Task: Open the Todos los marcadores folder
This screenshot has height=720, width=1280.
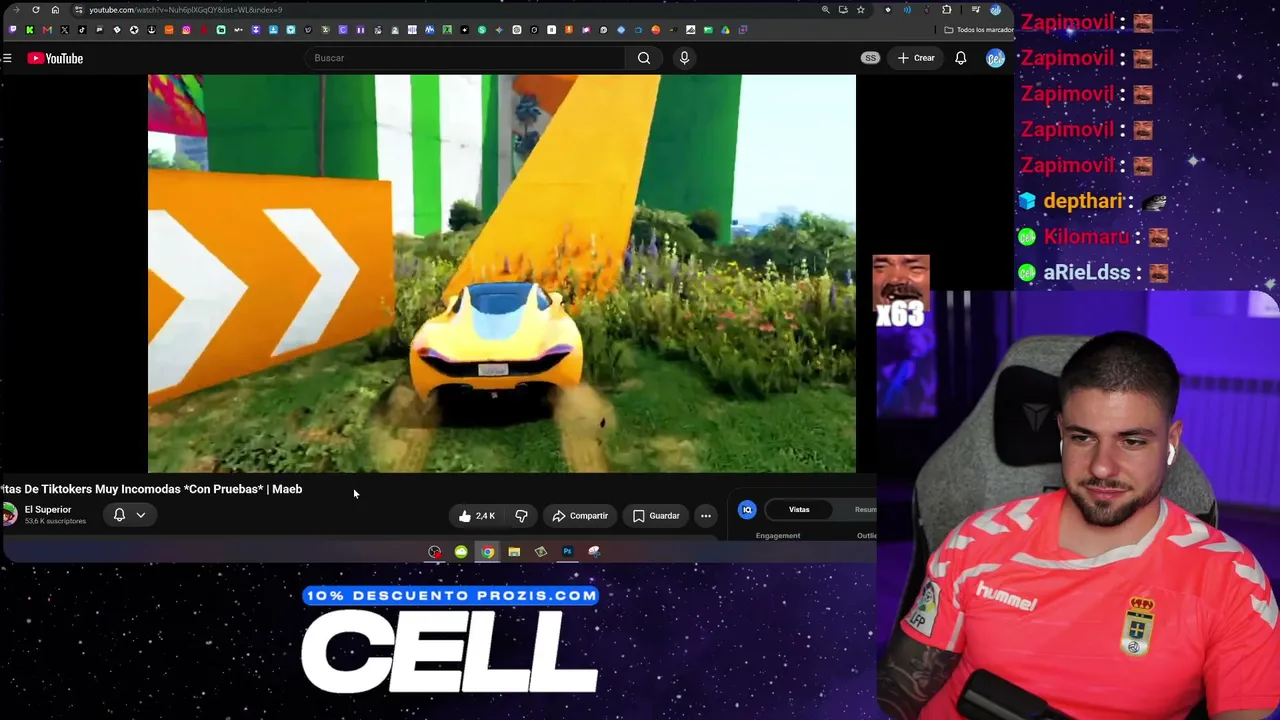Action: coord(979,30)
